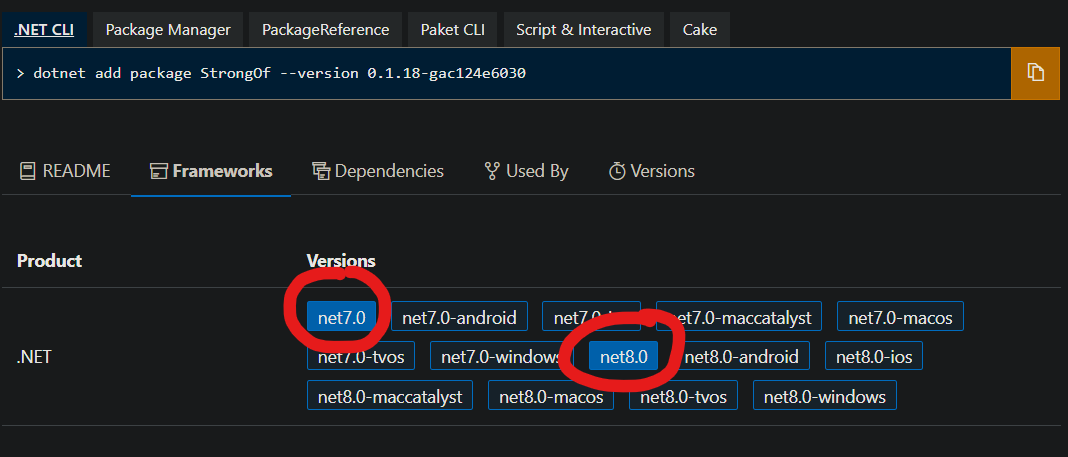Viewport: 1068px width, 457px height.
Task: Click the net8.0 framework badge
Action: tap(623, 356)
